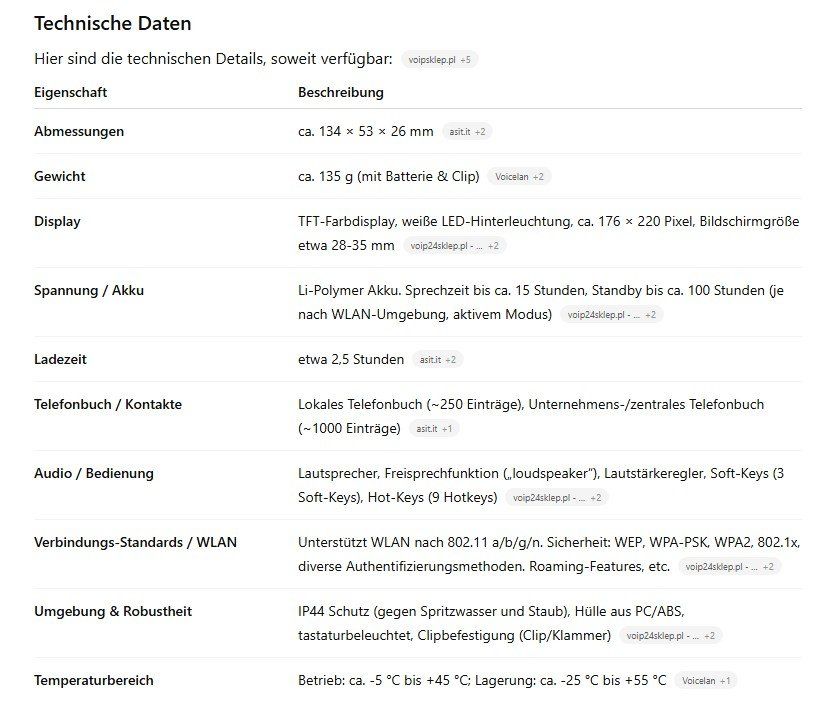This screenshot has height=715, width=833.
Task: Click the "ca. 134 × 53 × 26 mm" value
Action: pyautogui.click(x=366, y=131)
